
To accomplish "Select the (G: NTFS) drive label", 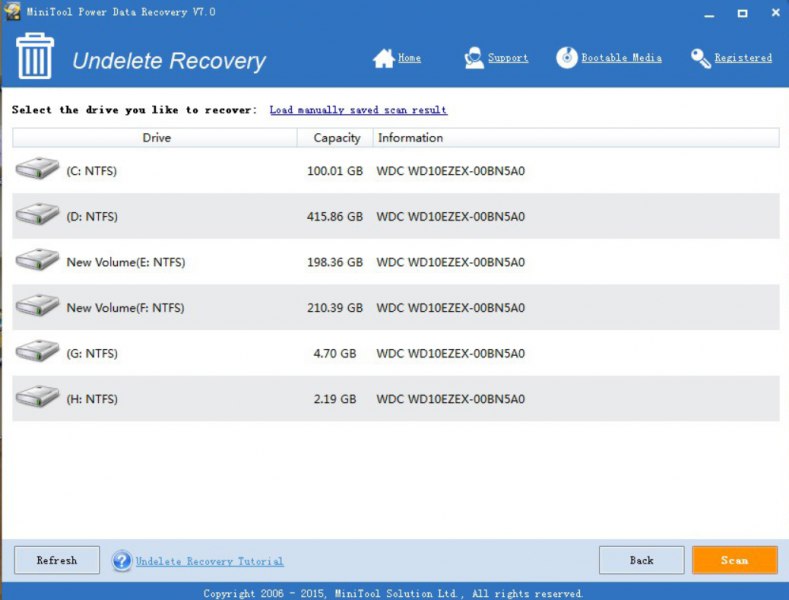I will [92, 353].
